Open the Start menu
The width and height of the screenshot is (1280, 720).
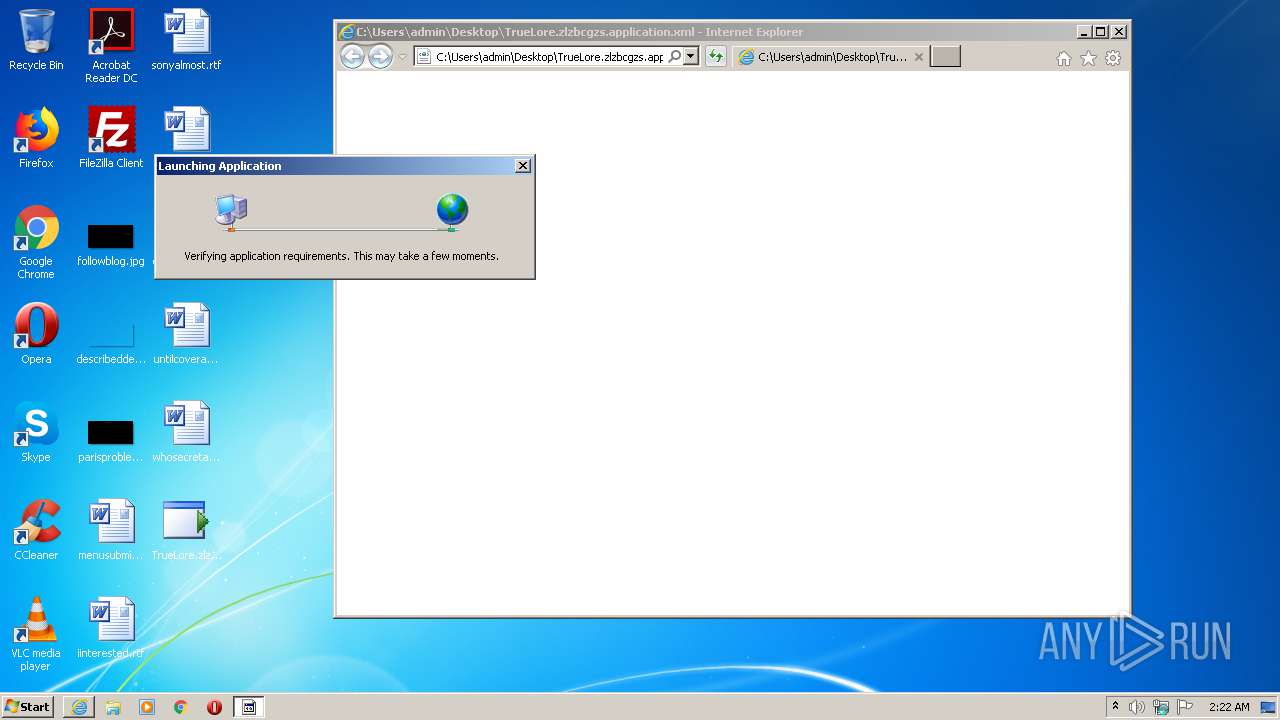pos(28,707)
